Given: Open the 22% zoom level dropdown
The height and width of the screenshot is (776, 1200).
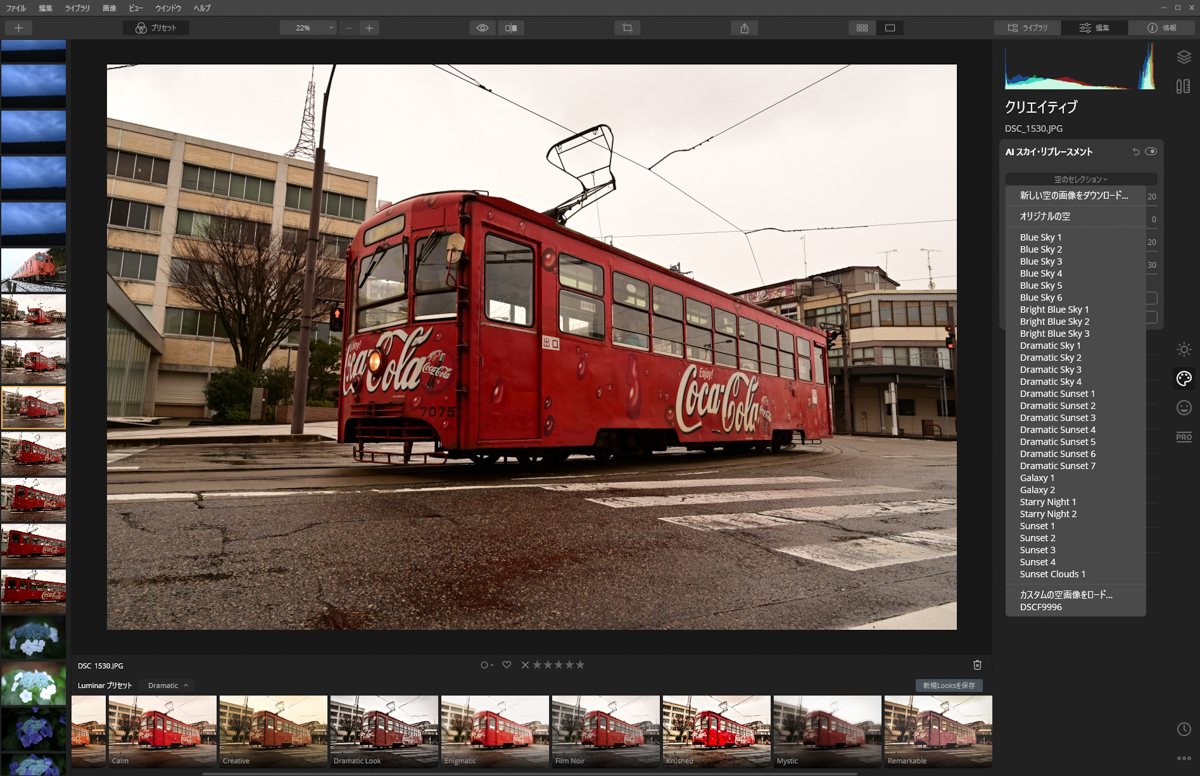Looking at the screenshot, I should coord(308,28).
